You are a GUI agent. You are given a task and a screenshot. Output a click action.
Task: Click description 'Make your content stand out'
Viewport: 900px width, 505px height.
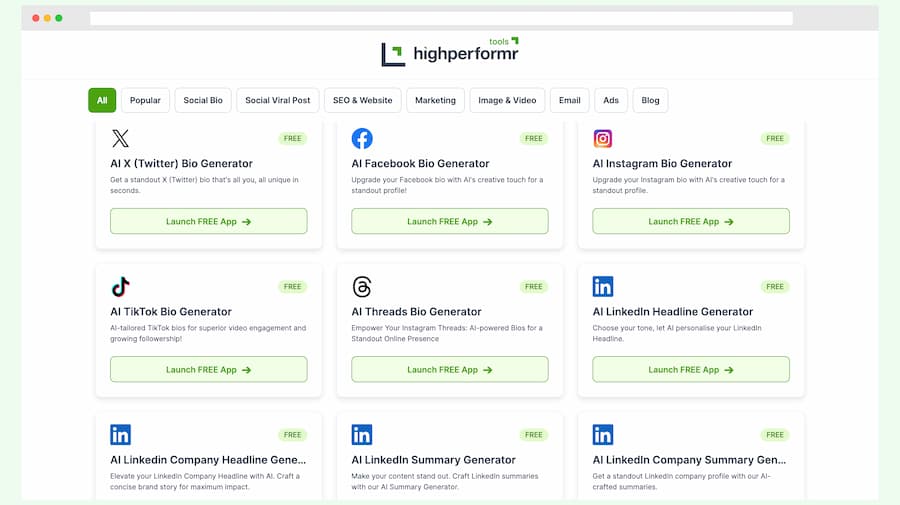click(x=445, y=481)
